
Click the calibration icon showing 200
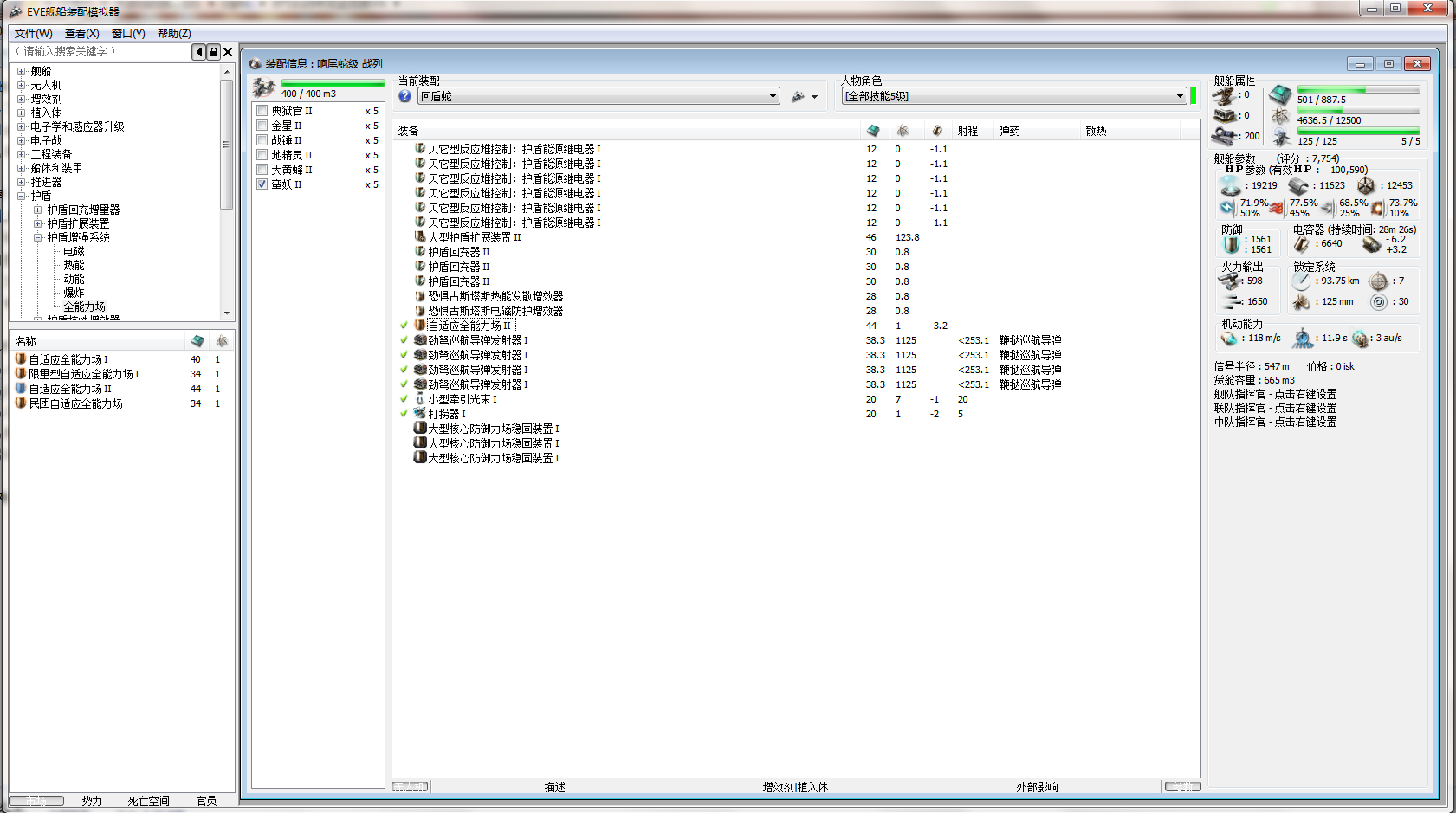pyautogui.click(x=1224, y=136)
